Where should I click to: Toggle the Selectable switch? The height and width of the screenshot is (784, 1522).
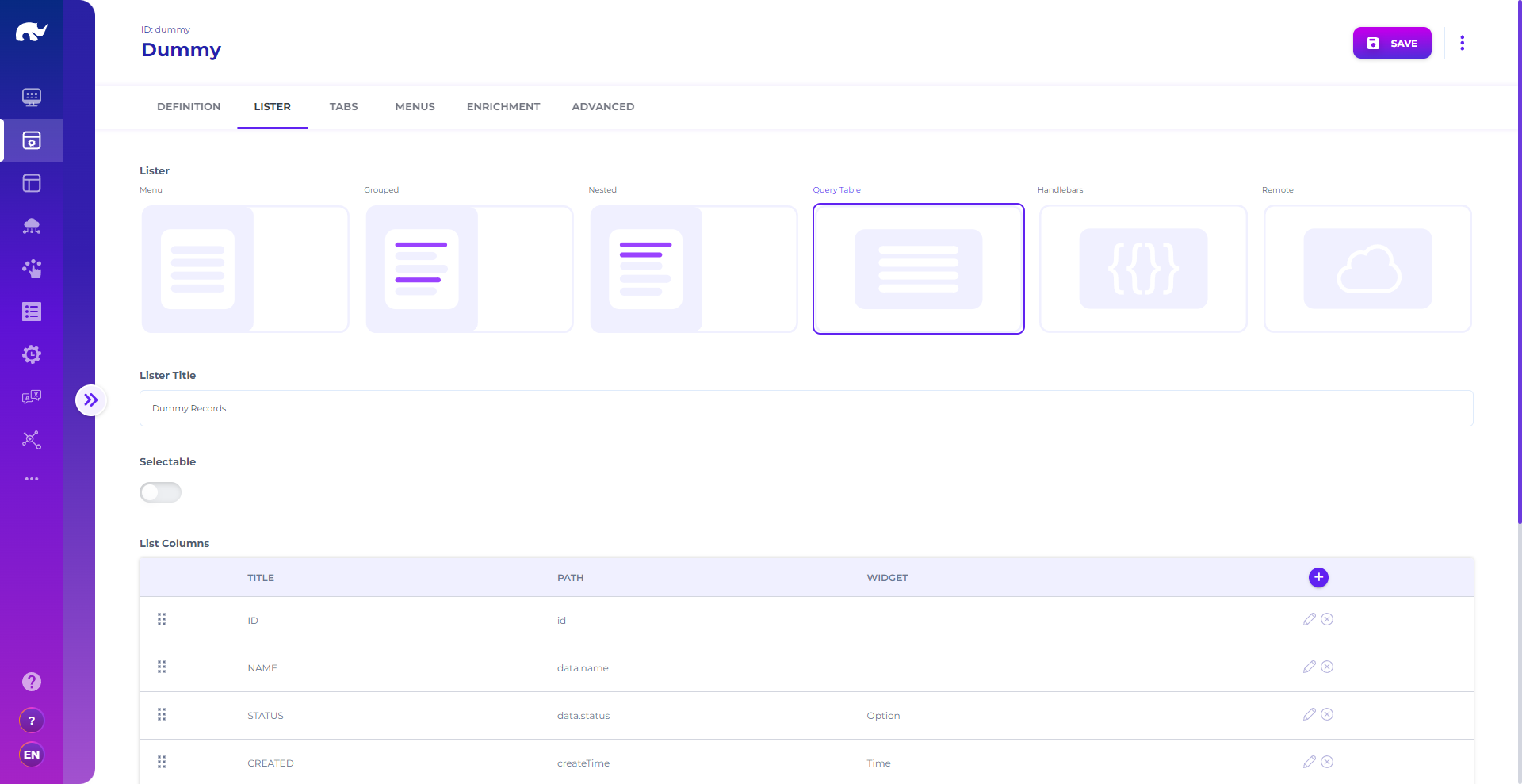160,492
